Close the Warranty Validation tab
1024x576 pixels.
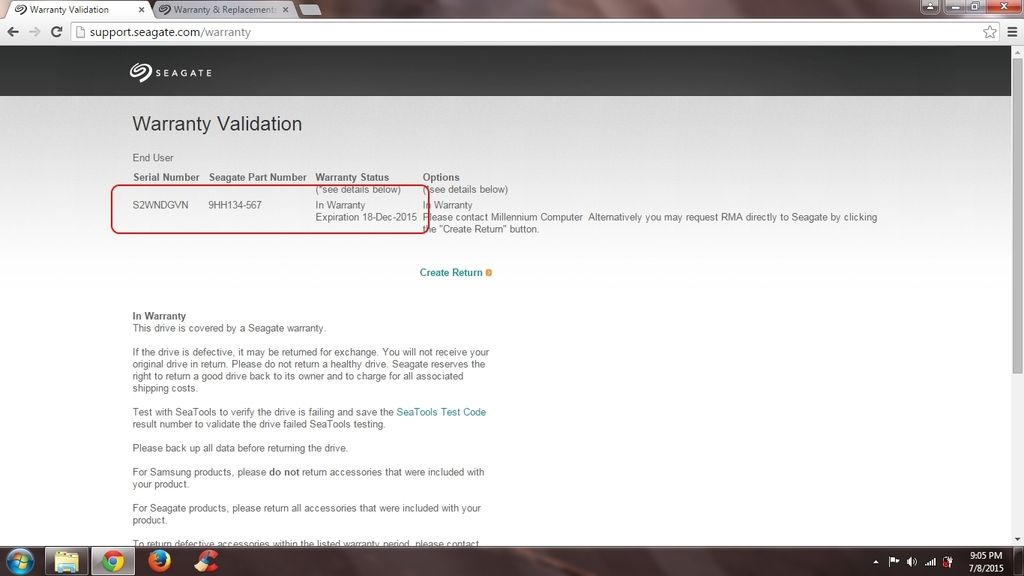coord(141,10)
